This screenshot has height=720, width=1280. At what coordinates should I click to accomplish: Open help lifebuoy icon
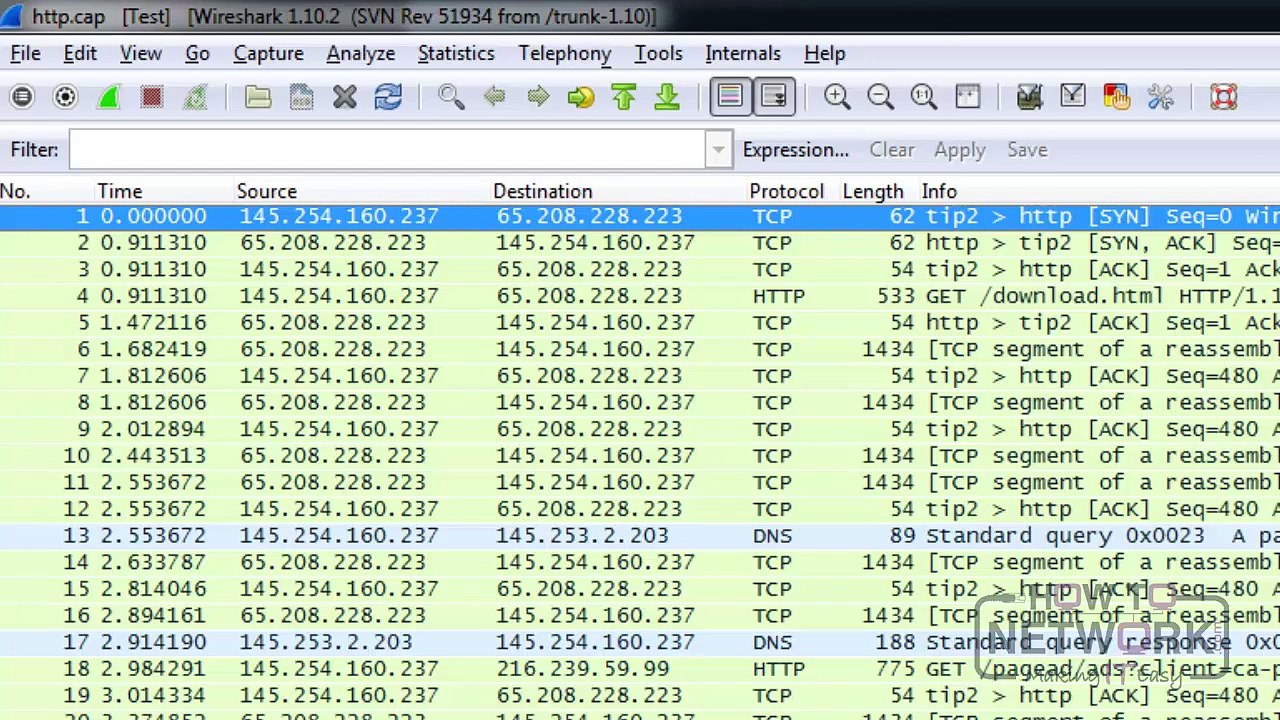pos(1224,97)
